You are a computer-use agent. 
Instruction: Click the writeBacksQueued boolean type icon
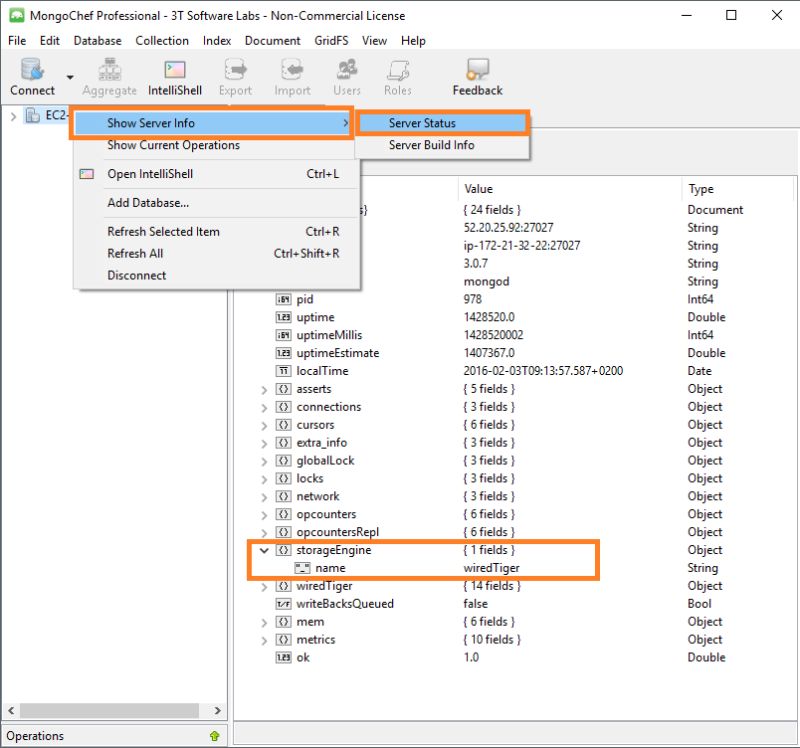[283, 604]
